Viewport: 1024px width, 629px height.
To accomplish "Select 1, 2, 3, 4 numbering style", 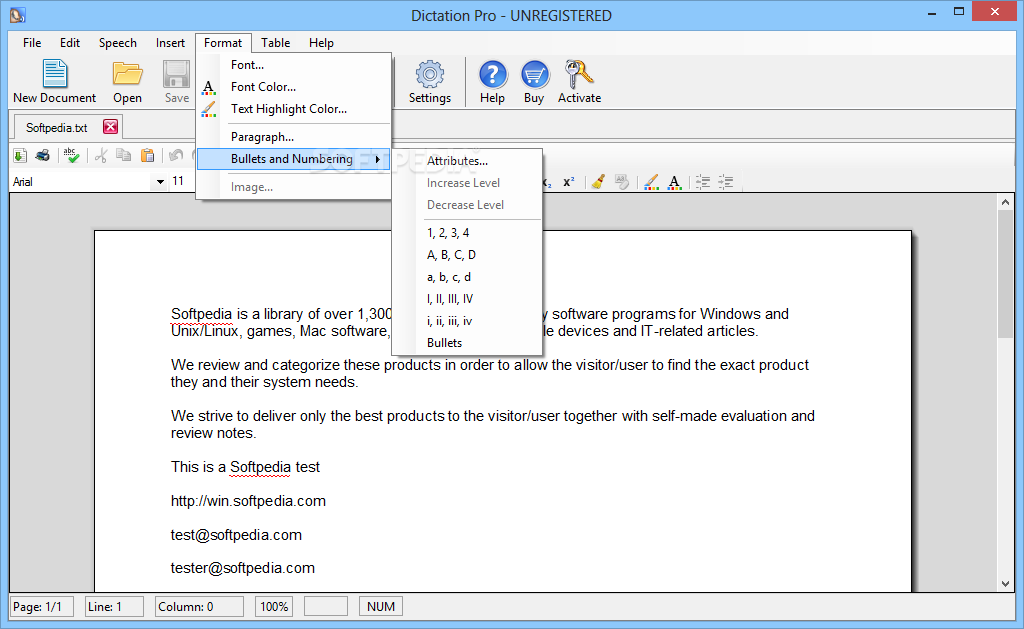I will click(x=467, y=233).
